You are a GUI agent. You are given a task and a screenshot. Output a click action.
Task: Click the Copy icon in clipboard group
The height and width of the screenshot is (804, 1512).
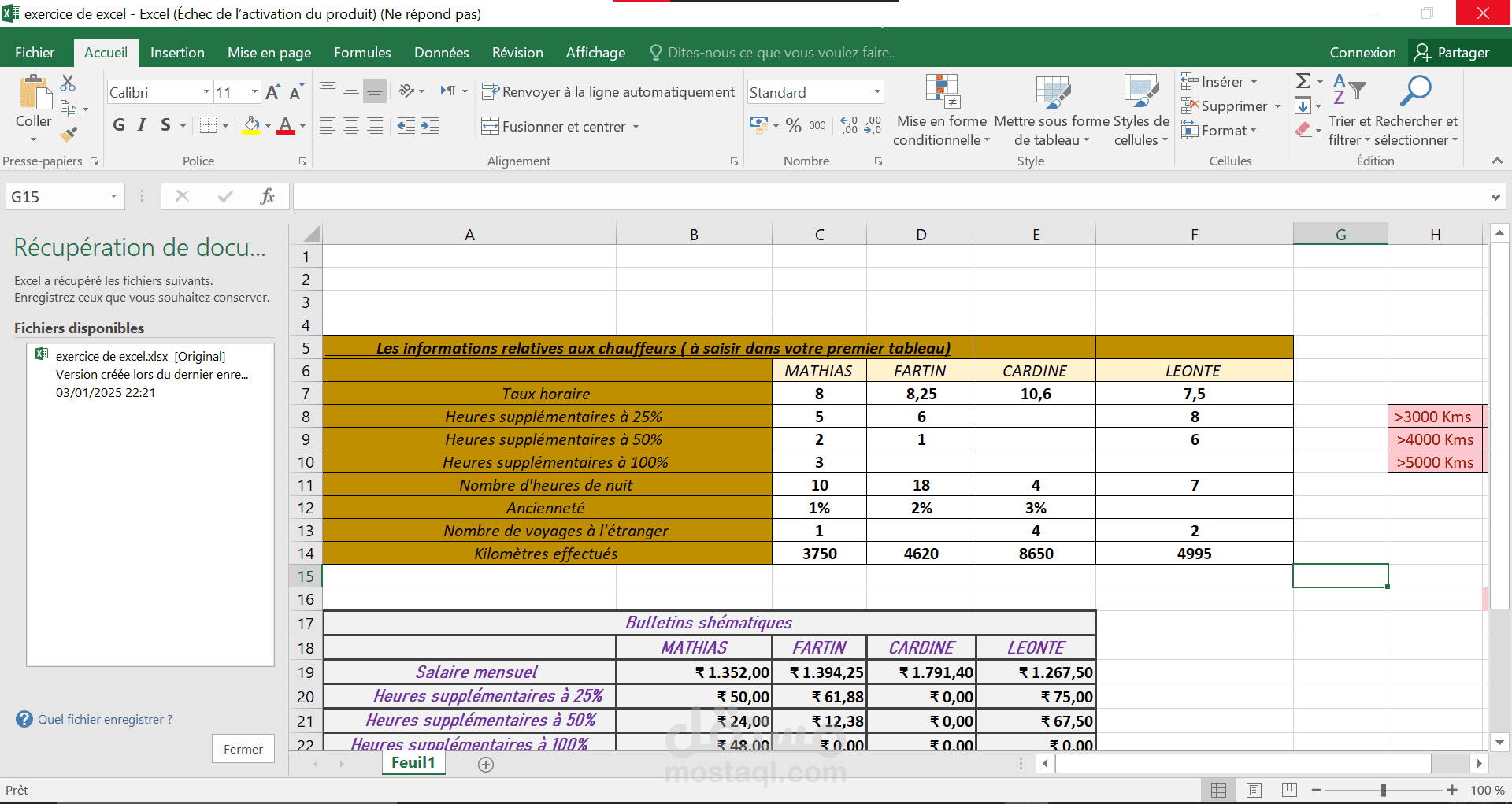click(x=69, y=109)
